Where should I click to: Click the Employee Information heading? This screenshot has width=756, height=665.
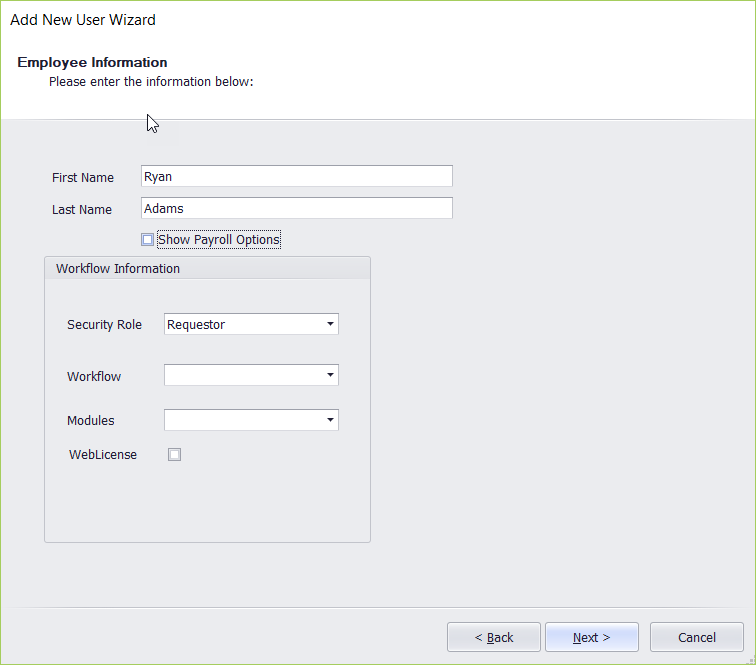[92, 63]
